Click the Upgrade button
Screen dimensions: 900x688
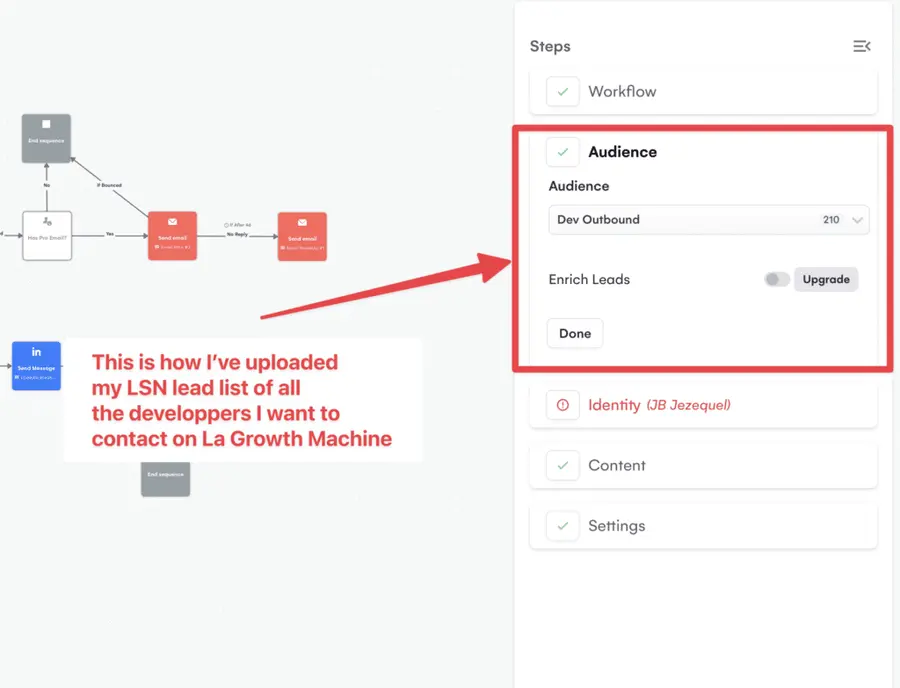pyautogui.click(x=825, y=279)
